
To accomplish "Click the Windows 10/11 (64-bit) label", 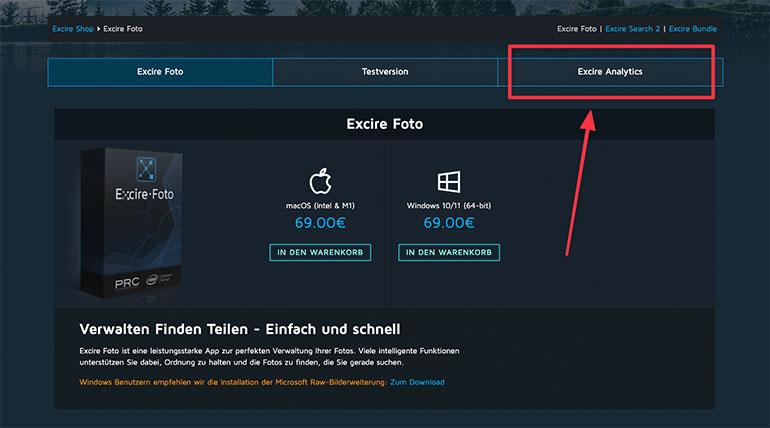I will [x=449, y=206].
